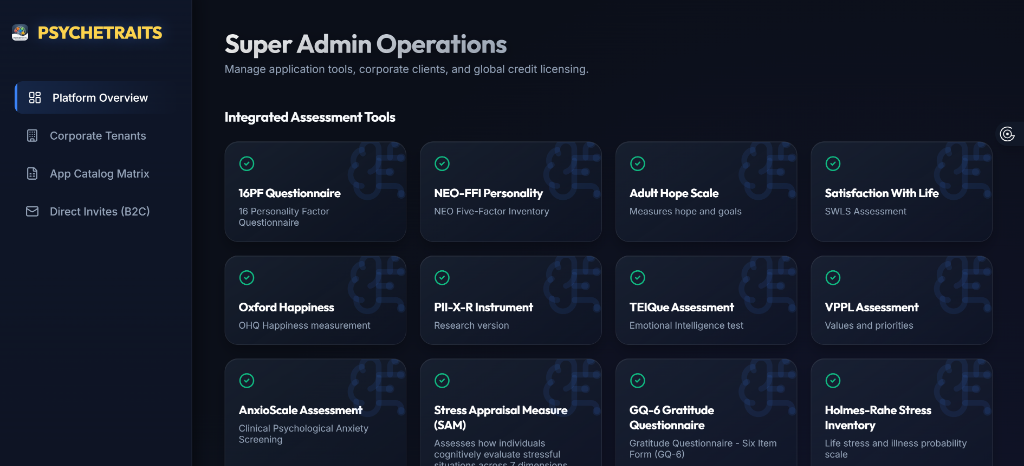Open the Oxford Happiness title
The height and width of the screenshot is (466, 1024).
(286, 307)
